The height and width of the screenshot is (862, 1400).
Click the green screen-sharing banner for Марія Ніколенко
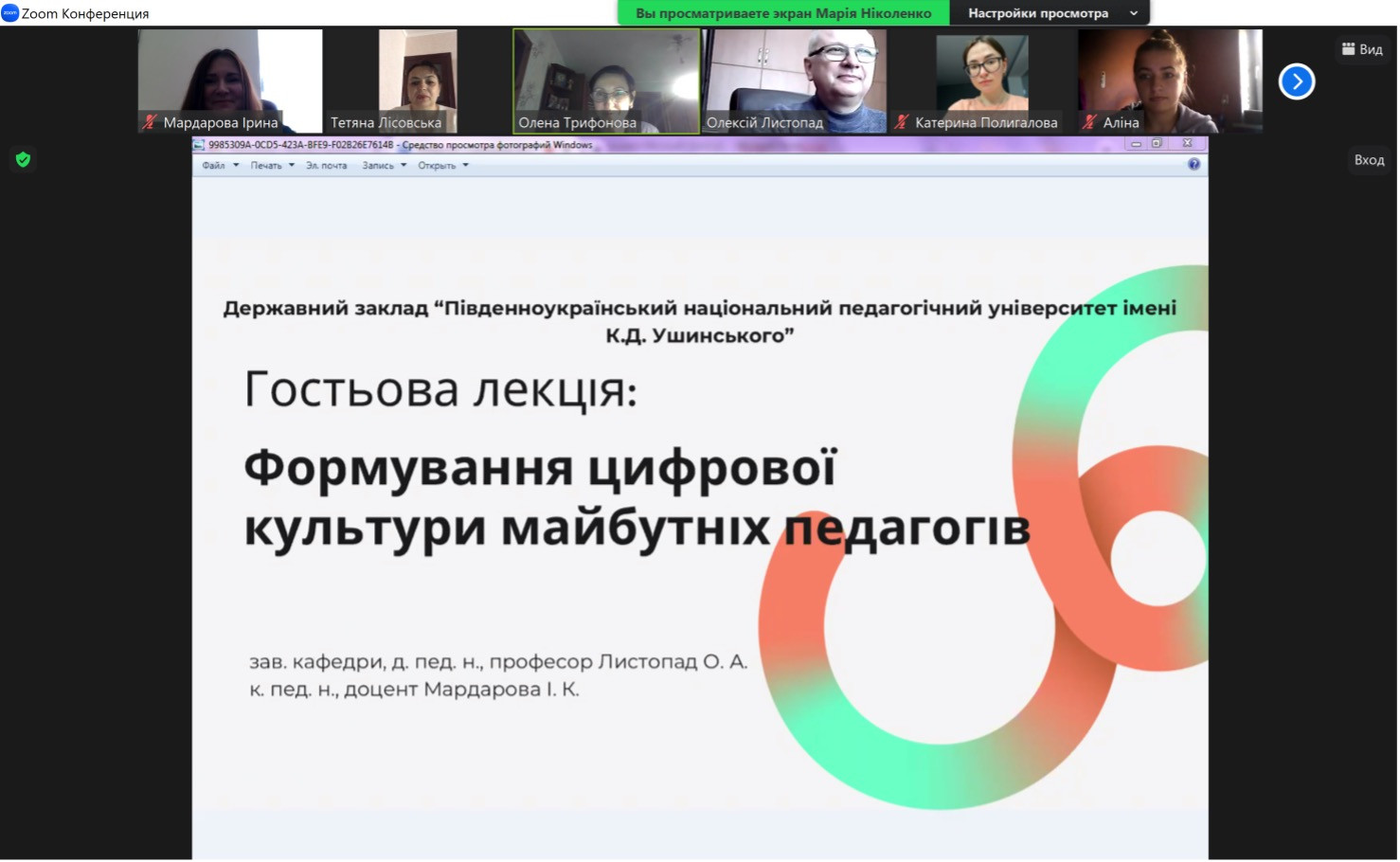tap(783, 13)
